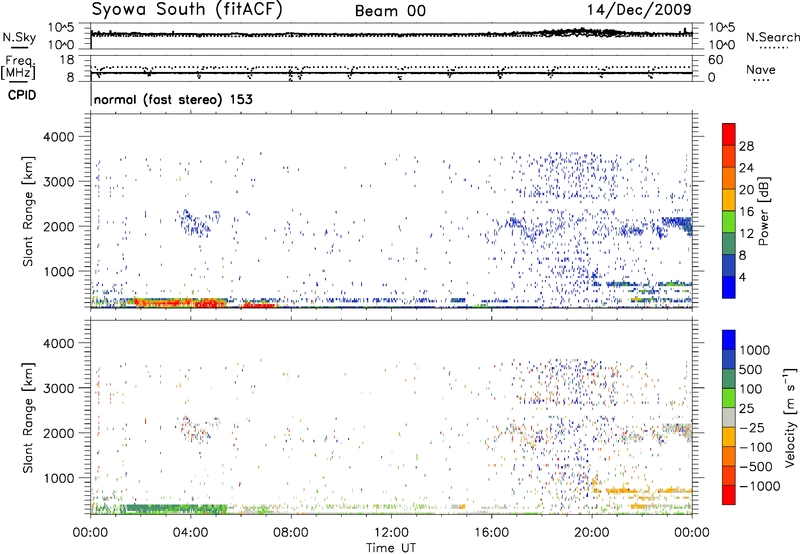The height and width of the screenshot is (554, 800).
Task: Click the '2000' tick on velocity panel
Action: tap(59, 433)
